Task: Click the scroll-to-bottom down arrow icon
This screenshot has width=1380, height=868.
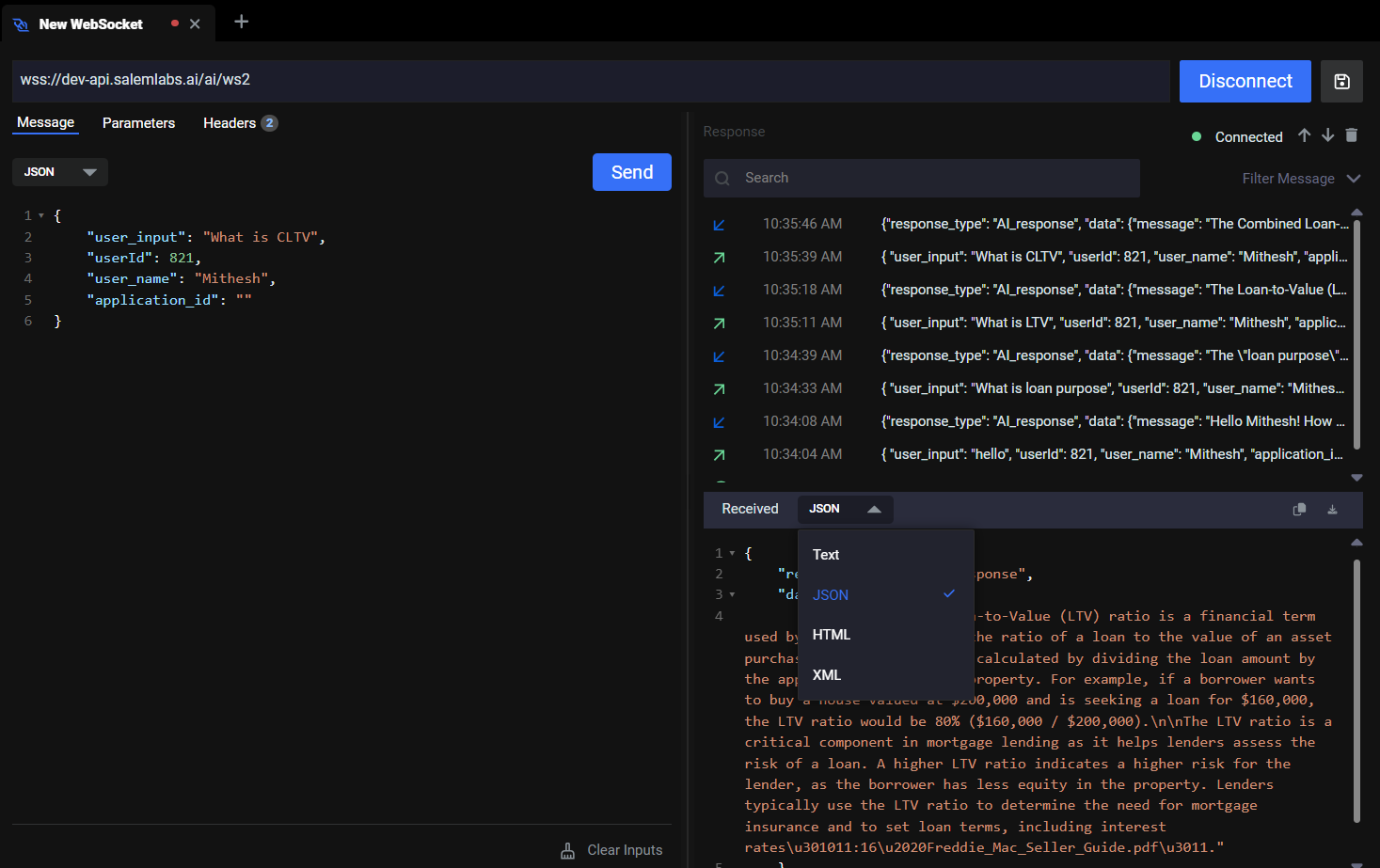Action: point(1327,135)
